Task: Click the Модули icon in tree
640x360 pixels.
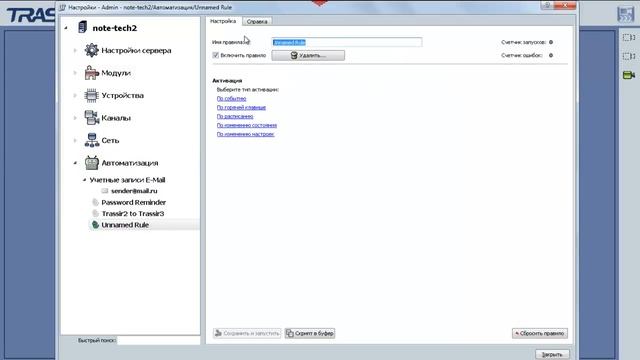Action: click(x=91, y=73)
